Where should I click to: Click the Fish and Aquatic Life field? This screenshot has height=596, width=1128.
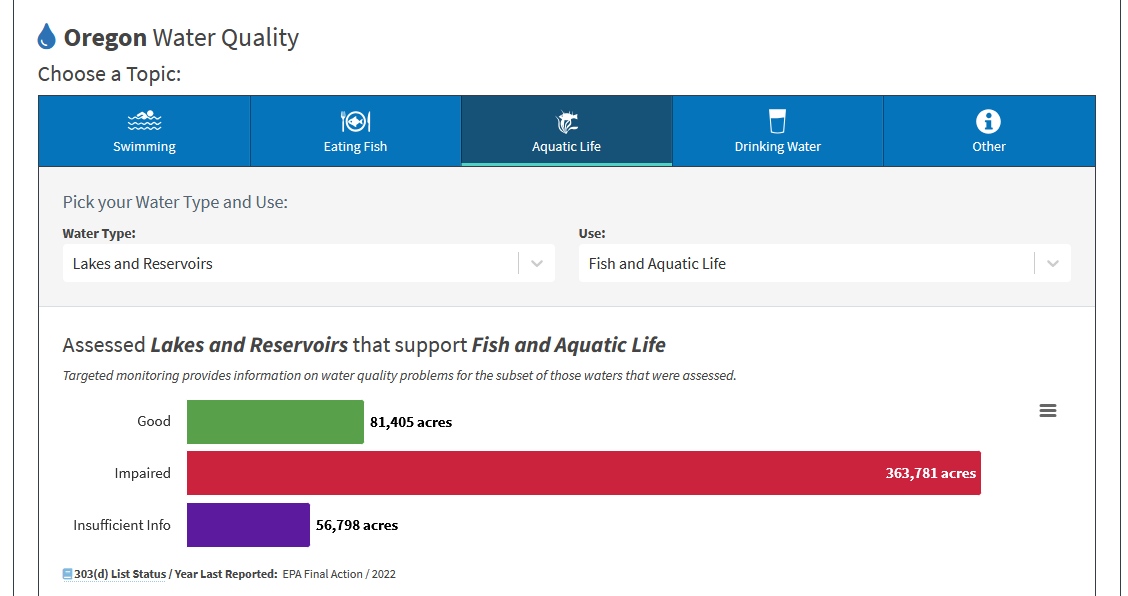point(805,264)
